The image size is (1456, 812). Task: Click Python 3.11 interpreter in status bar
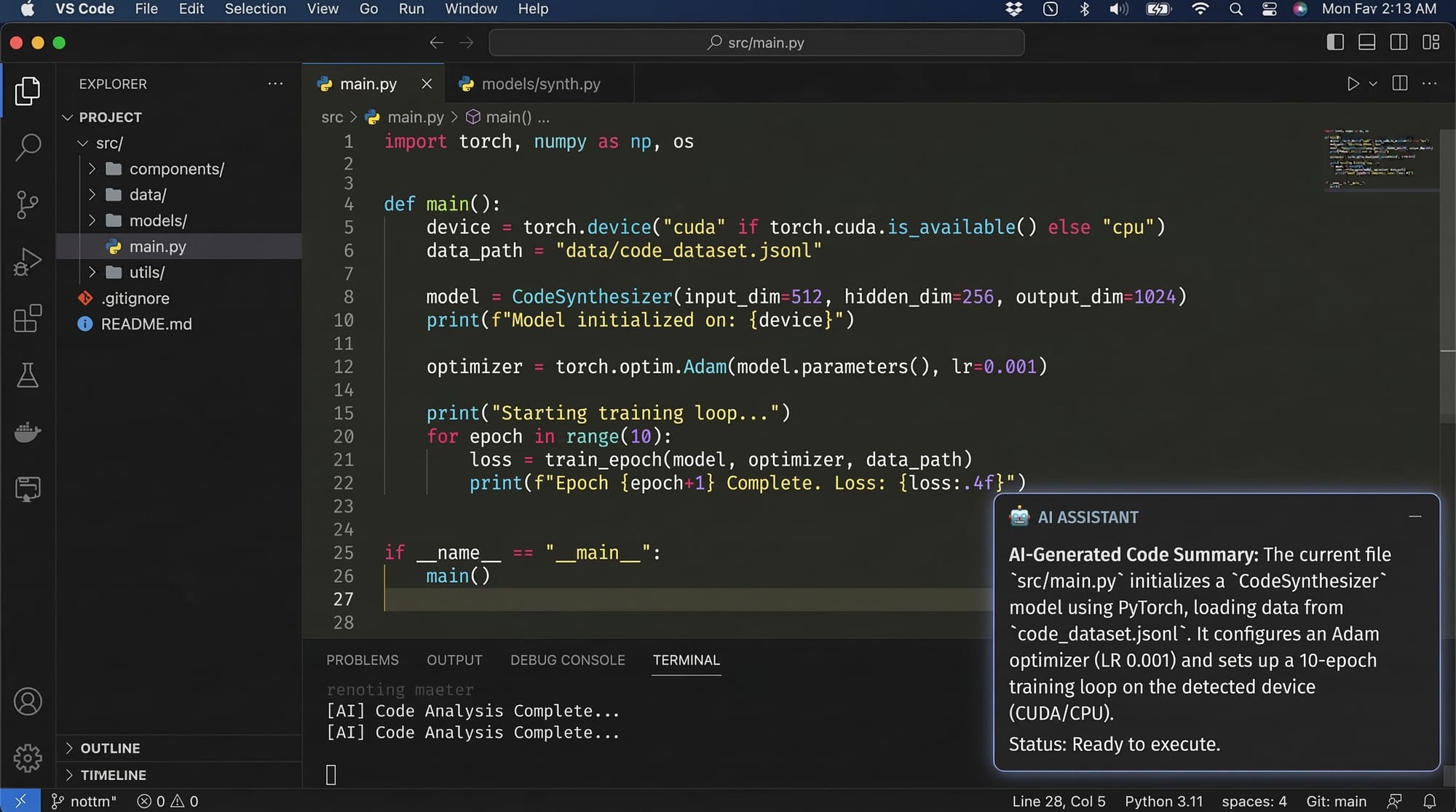tap(1163, 801)
